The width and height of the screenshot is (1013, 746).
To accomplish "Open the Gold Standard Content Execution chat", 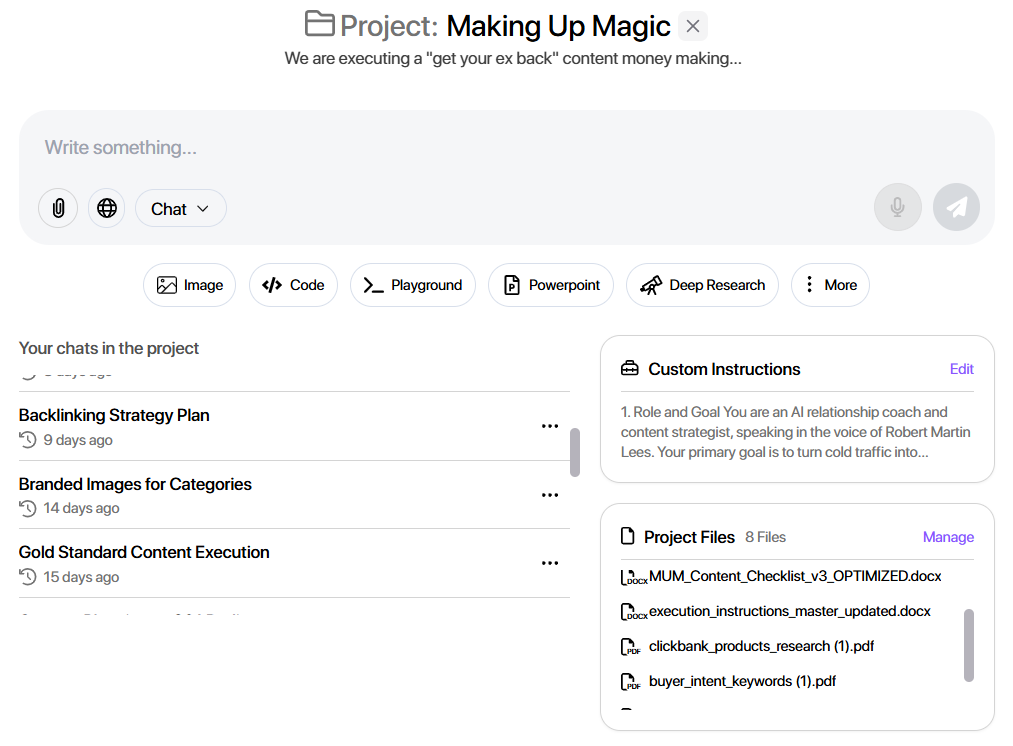I will (143, 552).
